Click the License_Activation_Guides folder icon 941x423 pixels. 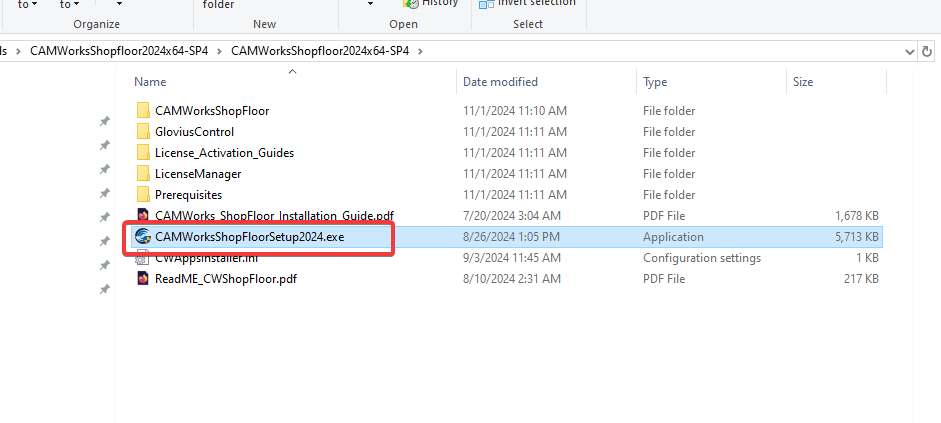click(x=143, y=152)
